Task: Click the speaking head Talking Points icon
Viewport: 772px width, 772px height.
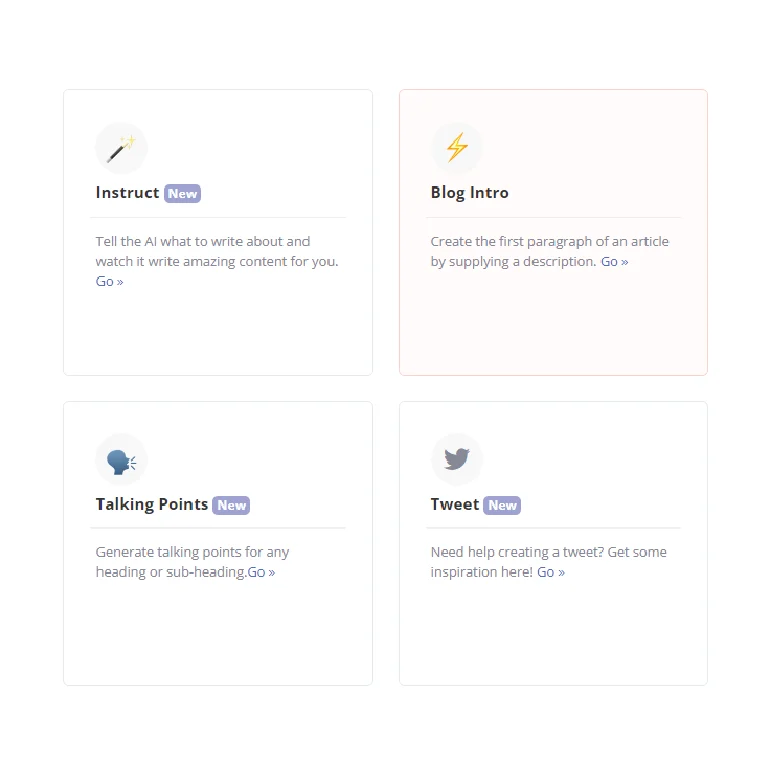Action: coord(121,460)
